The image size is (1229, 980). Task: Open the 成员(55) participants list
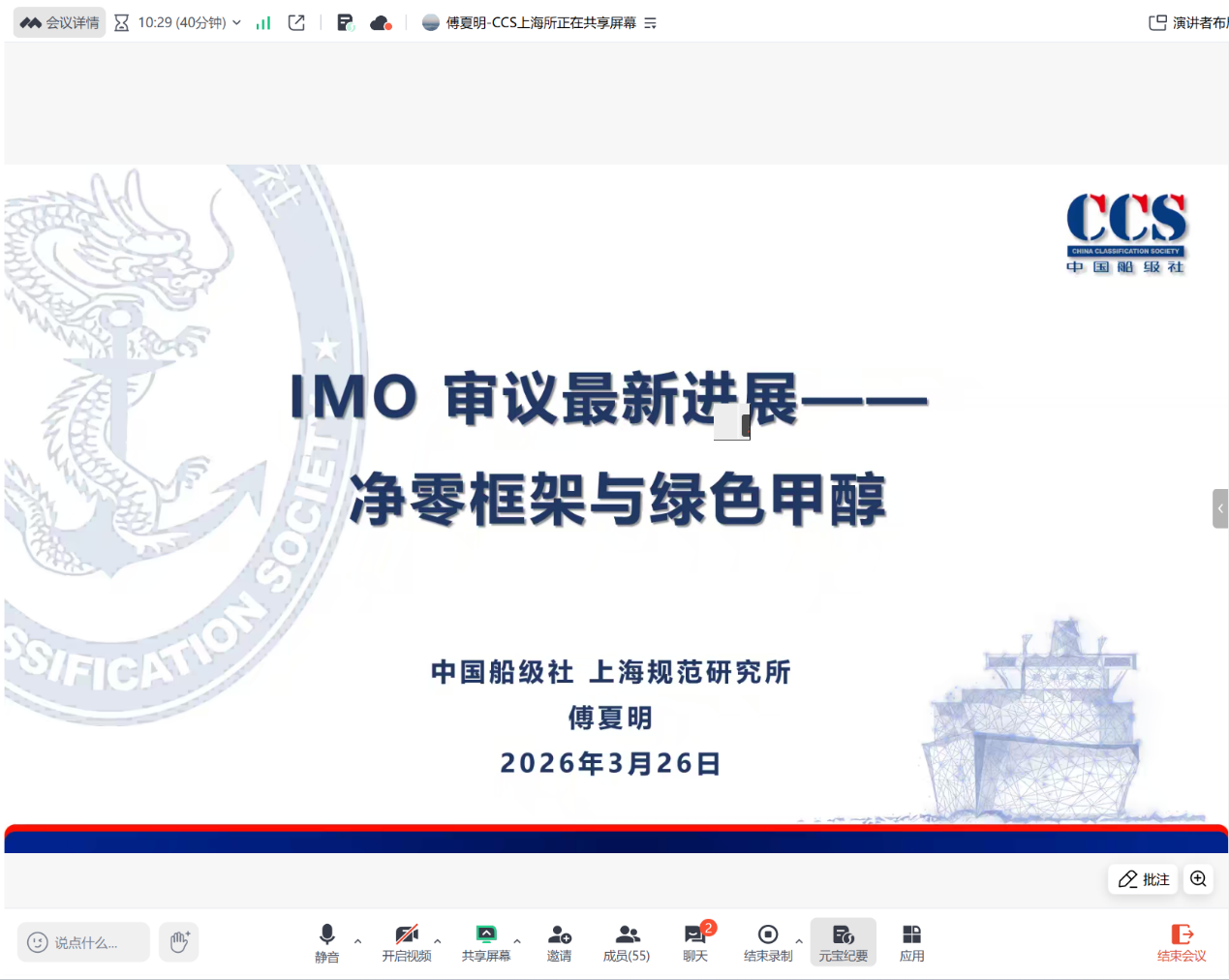pos(627,942)
